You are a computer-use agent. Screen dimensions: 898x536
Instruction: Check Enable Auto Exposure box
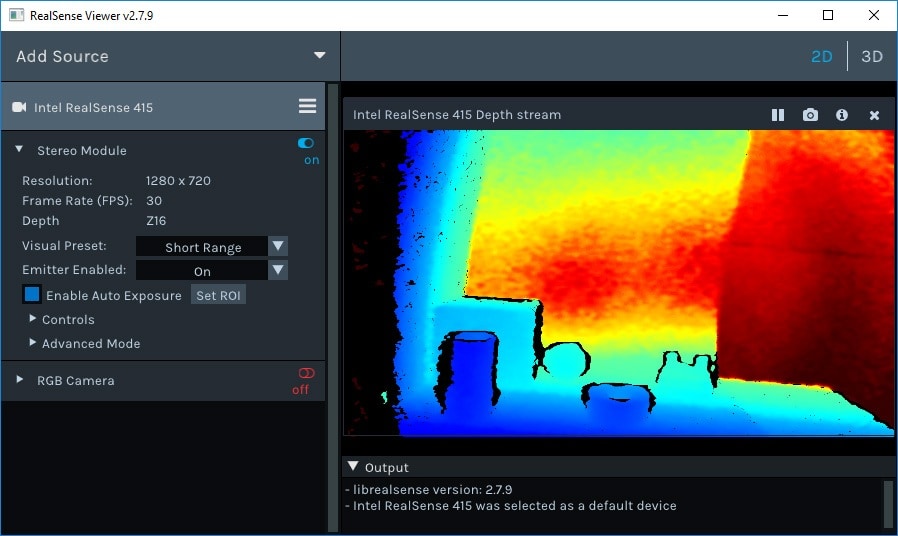32,295
